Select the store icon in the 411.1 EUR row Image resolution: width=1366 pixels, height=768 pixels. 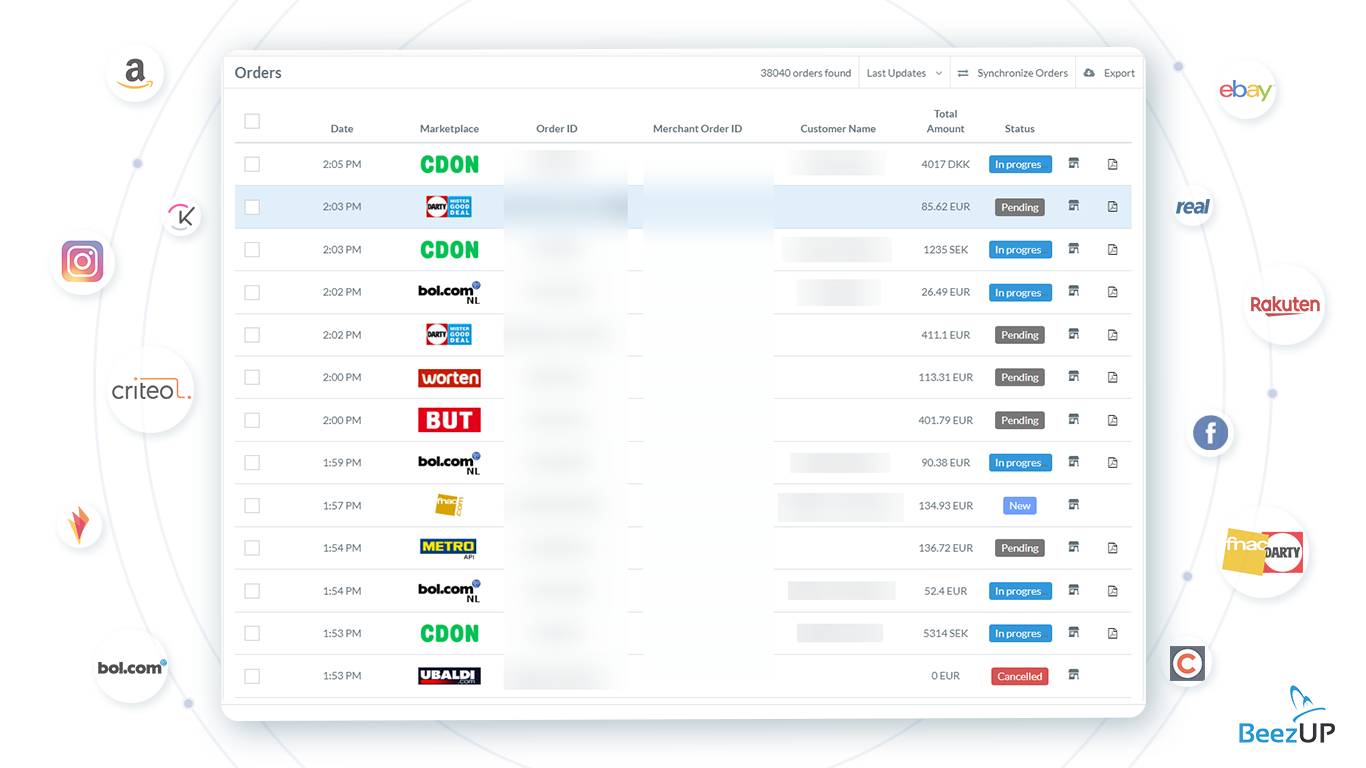[1074, 334]
